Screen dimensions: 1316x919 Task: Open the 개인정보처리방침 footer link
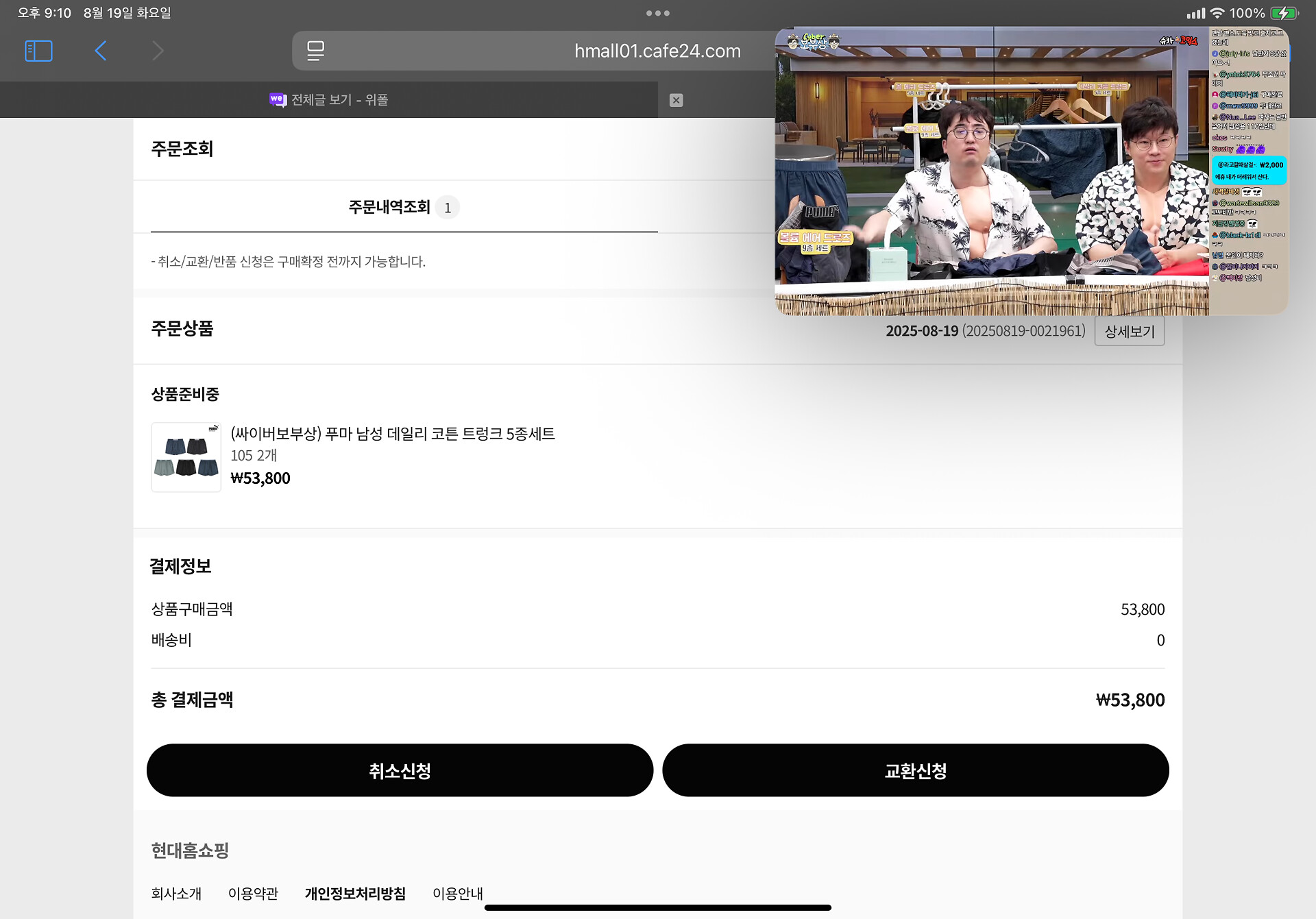(x=355, y=894)
